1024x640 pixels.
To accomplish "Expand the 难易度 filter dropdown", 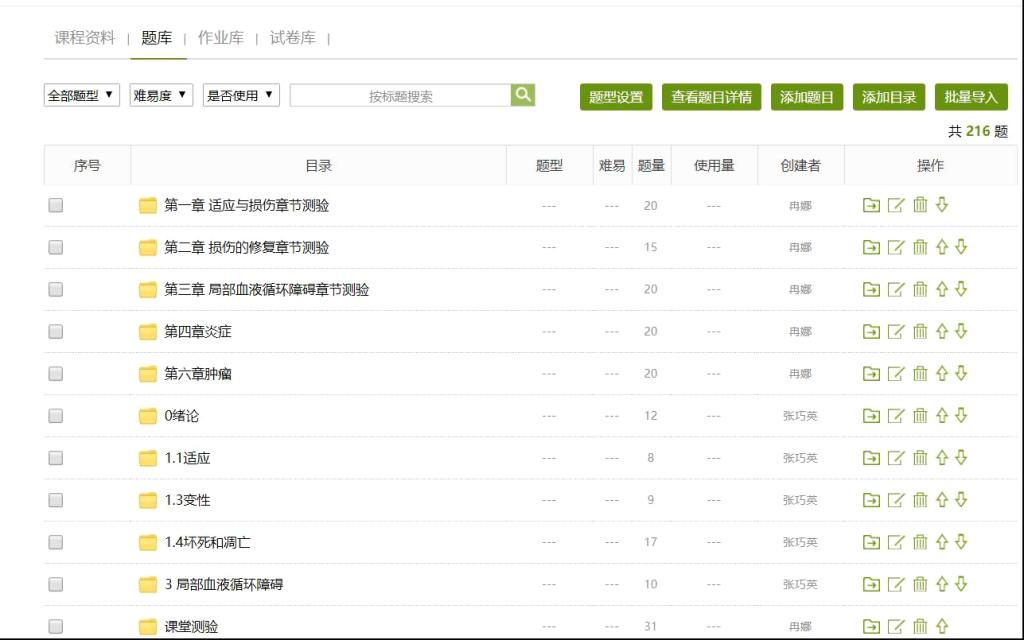I will click(x=161, y=96).
